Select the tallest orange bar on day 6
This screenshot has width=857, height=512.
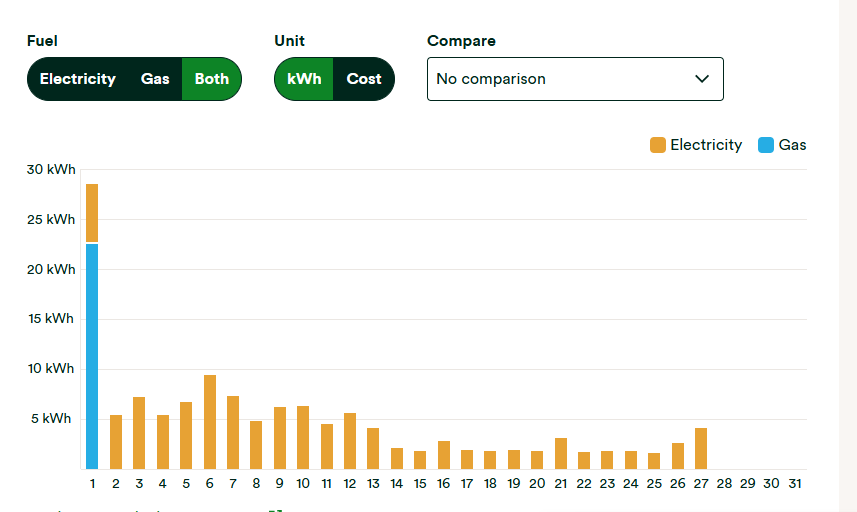210,422
